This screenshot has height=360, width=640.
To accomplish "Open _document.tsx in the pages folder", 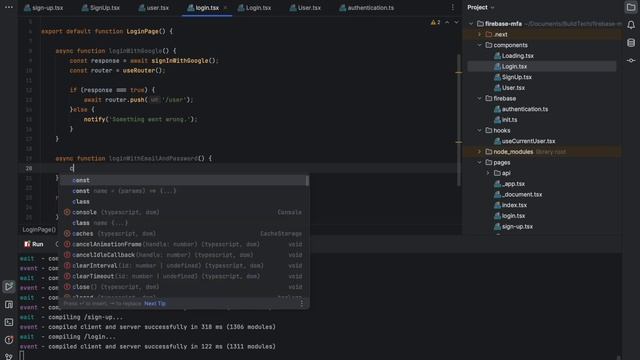I will pos(522,195).
